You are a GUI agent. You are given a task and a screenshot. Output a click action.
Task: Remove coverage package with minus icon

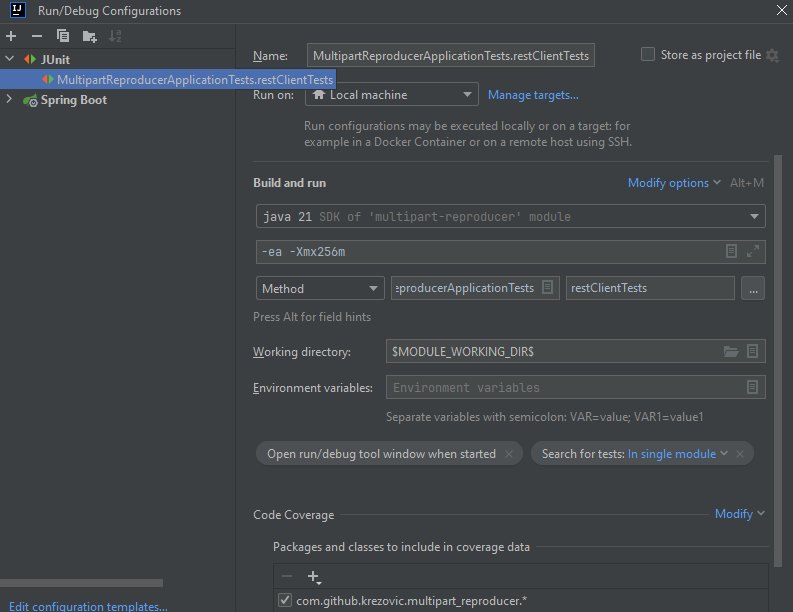(287, 576)
